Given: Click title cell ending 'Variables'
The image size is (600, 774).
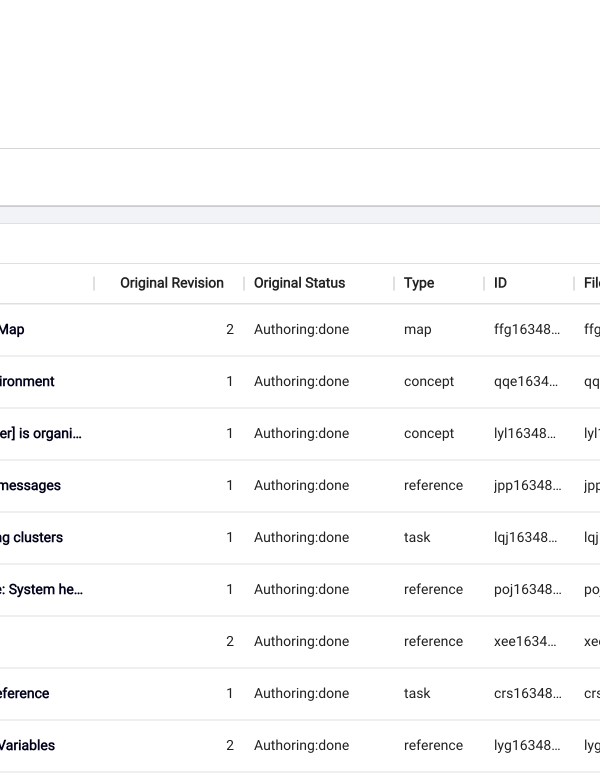Looking at the screenshot, I should point(27,745).
